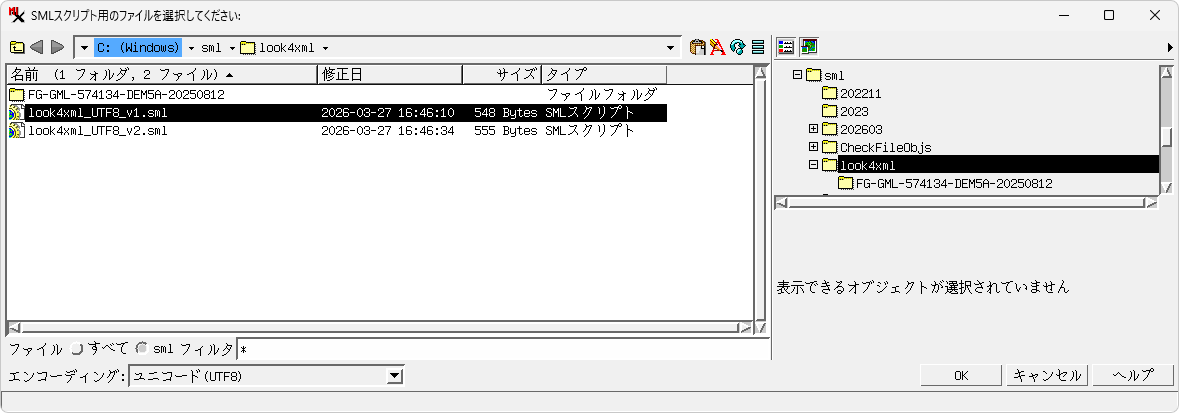Select the すべて file type radio button

pyautogui.click(x=78, y=349)
